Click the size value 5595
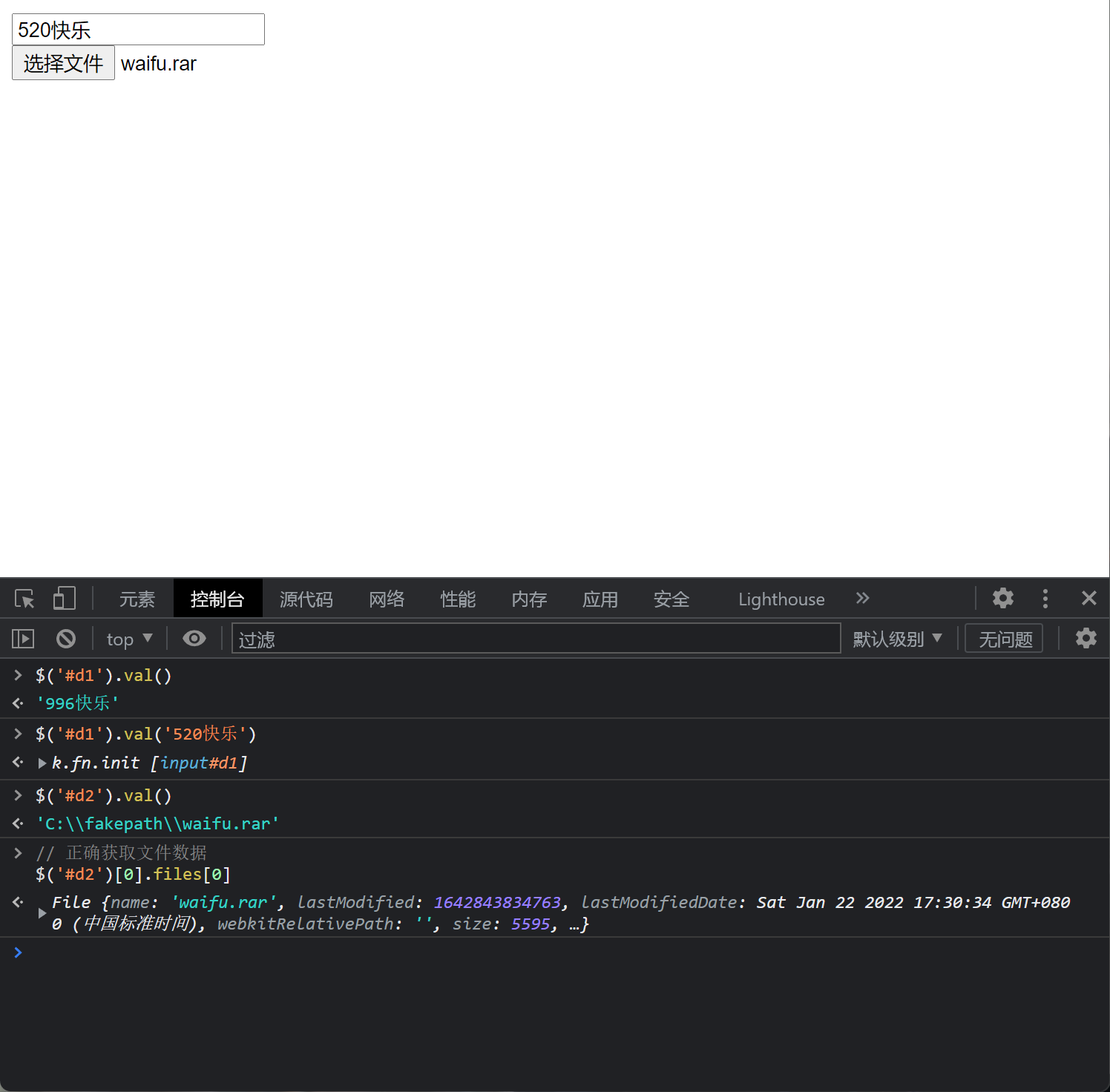 click(531, 924)
